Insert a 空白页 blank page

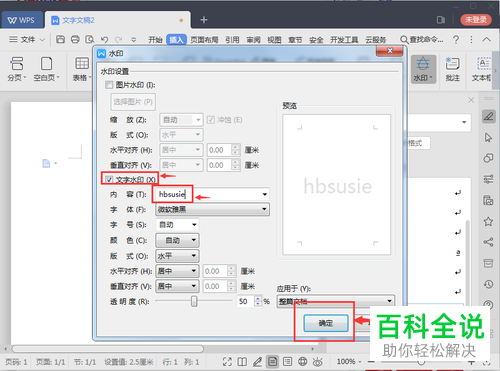click(46, 69)
